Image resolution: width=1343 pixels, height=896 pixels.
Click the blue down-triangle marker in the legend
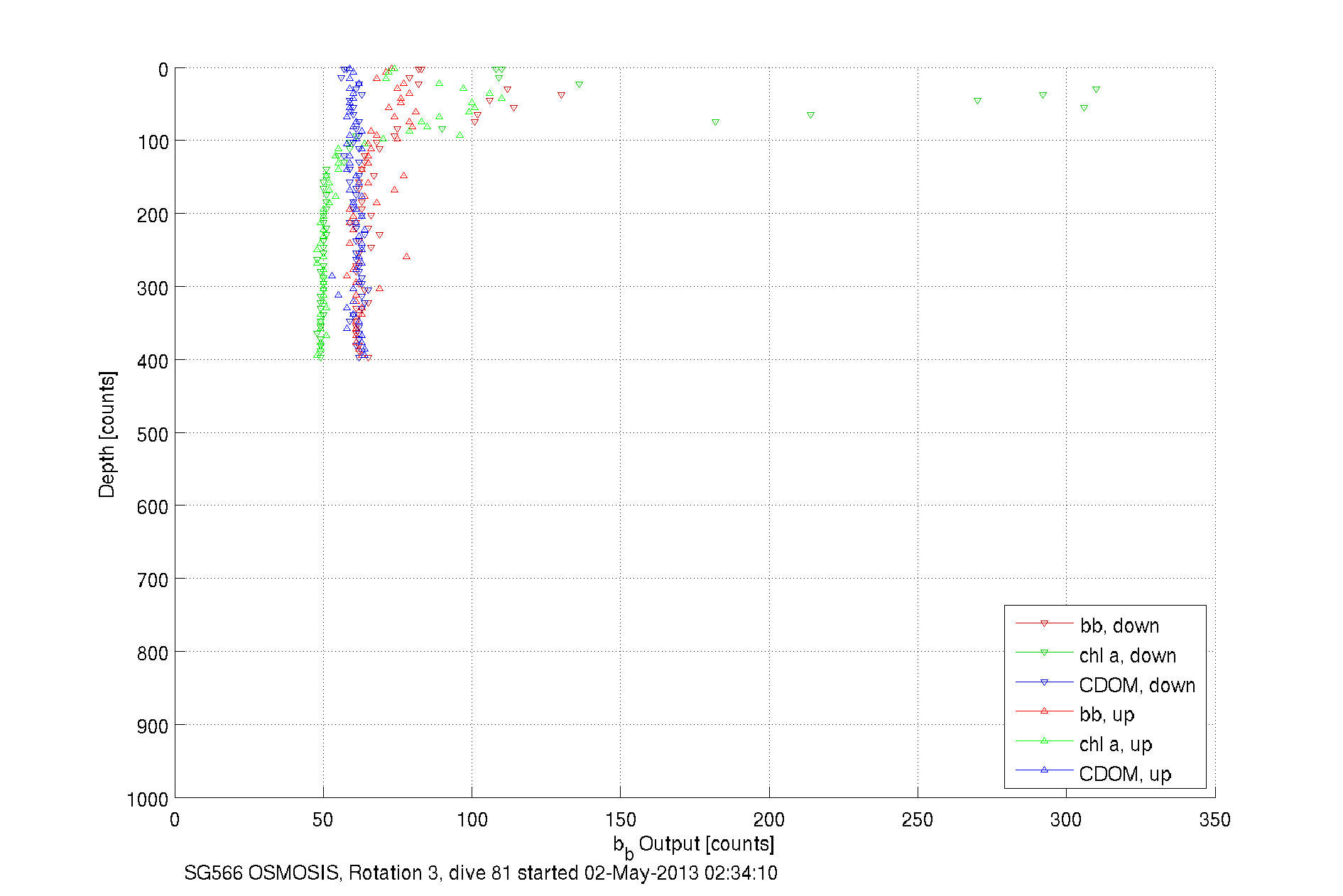1044,682
